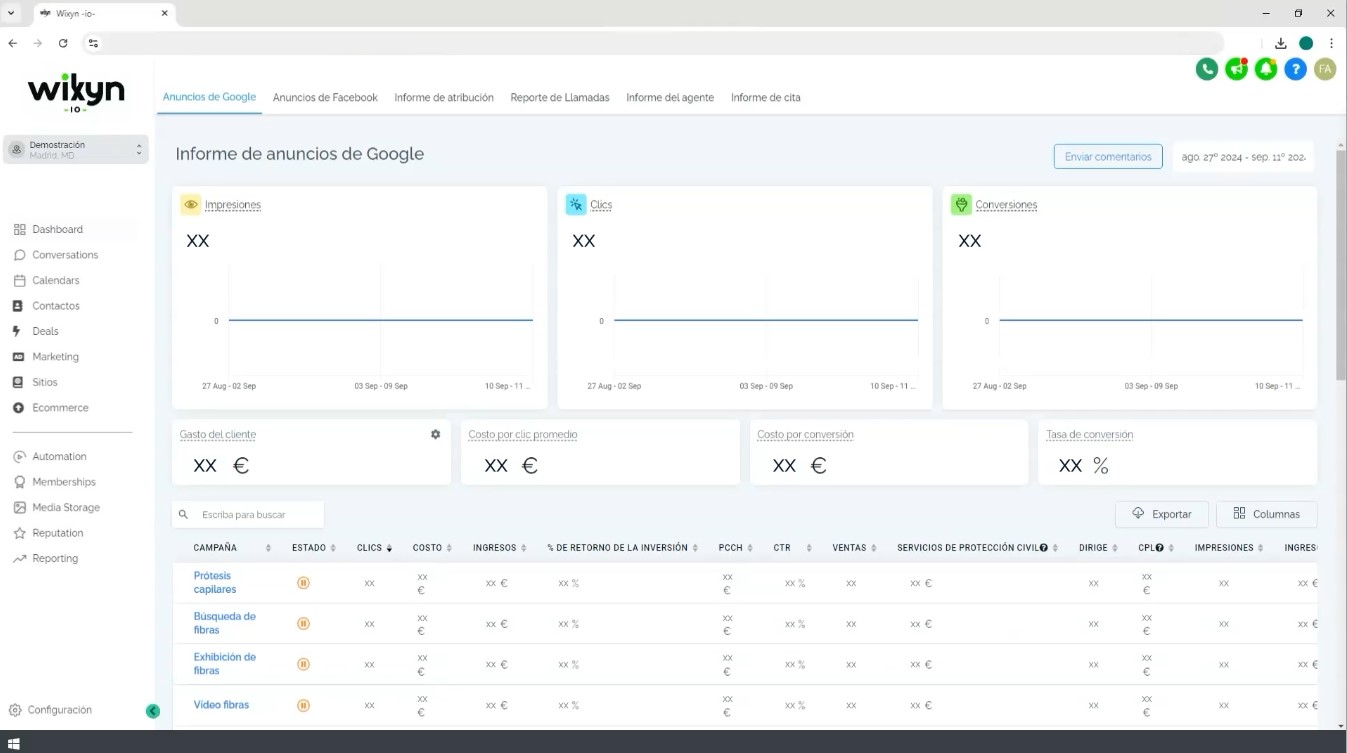Click Servicios de Protección Civil help icon
Image resolution: width=1347 pixels, height=753 pixels.
[1043, 548]
